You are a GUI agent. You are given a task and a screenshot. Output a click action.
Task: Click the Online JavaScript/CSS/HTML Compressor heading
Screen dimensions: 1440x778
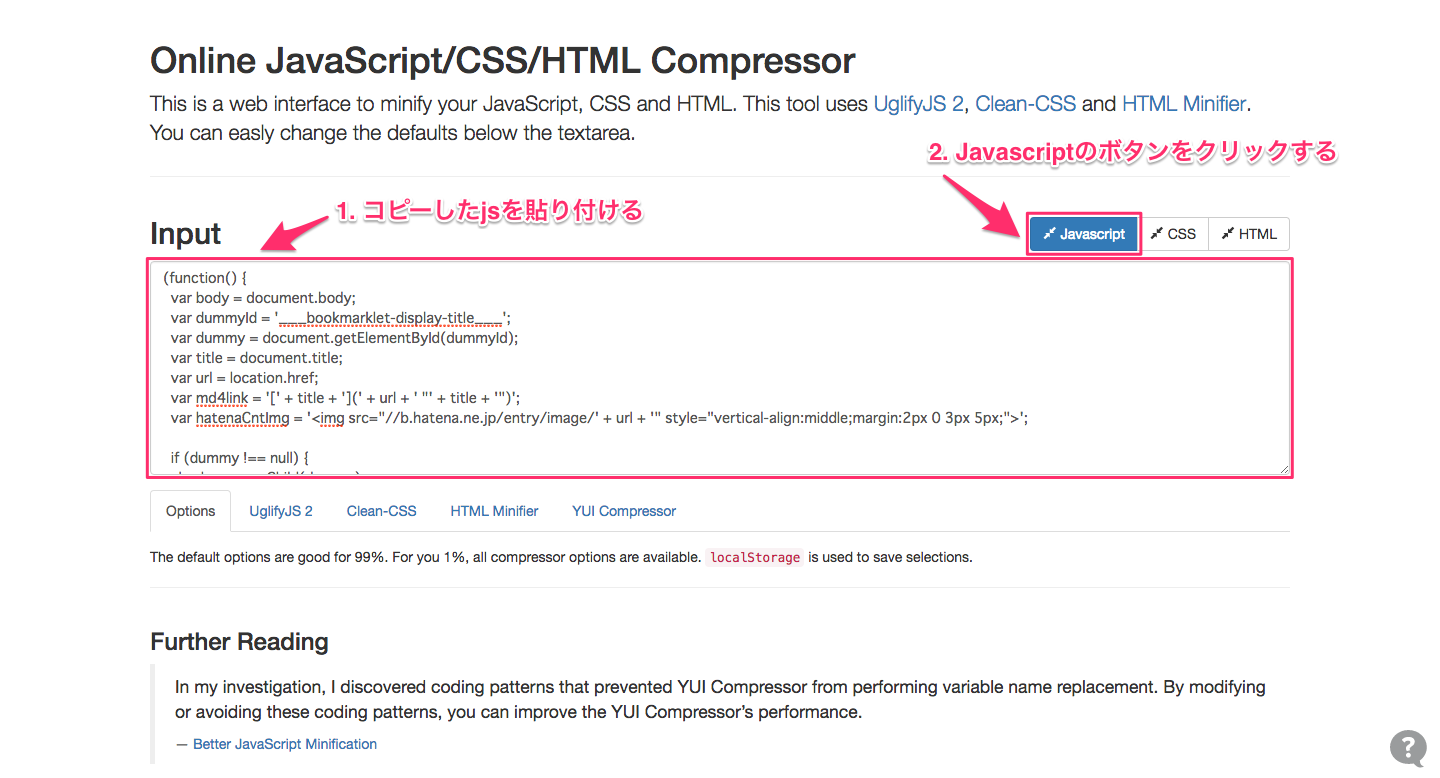point(502,61)
